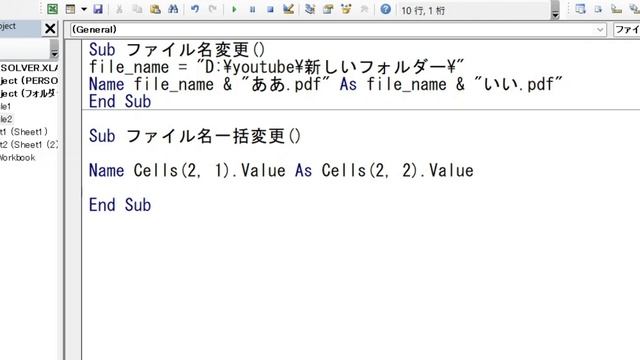This screenshot has width=640, height=360.
Task: Click the Project pane scroll down arrow
Action: (x=54, y=53)
